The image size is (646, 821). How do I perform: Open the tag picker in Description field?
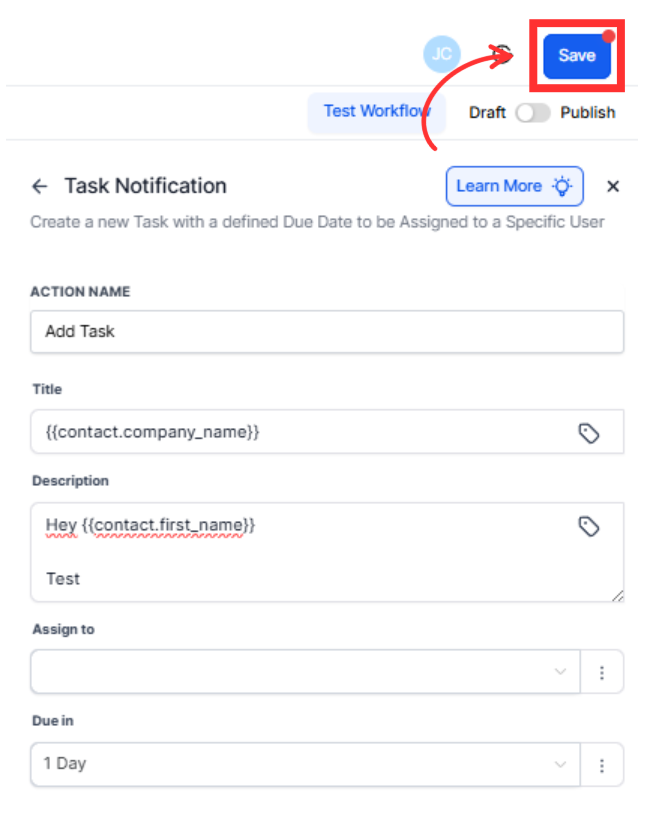589,526
